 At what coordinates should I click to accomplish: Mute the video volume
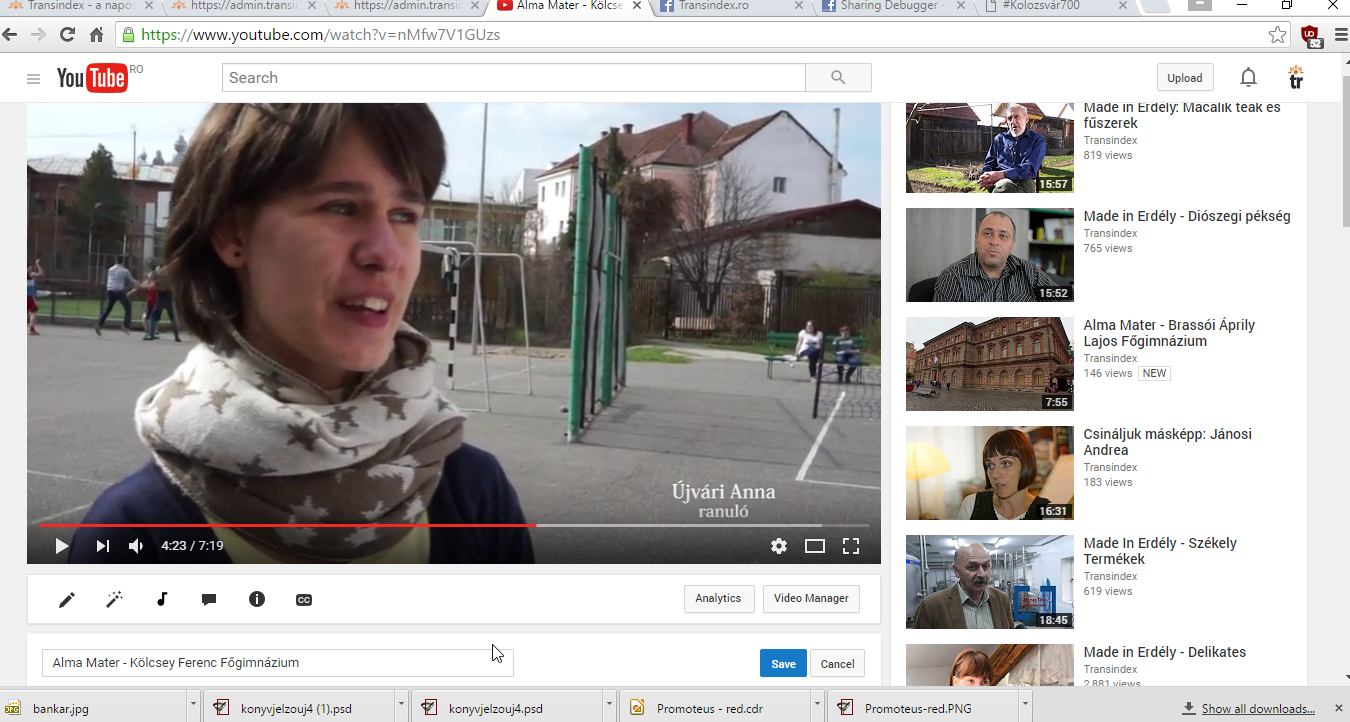136,546
